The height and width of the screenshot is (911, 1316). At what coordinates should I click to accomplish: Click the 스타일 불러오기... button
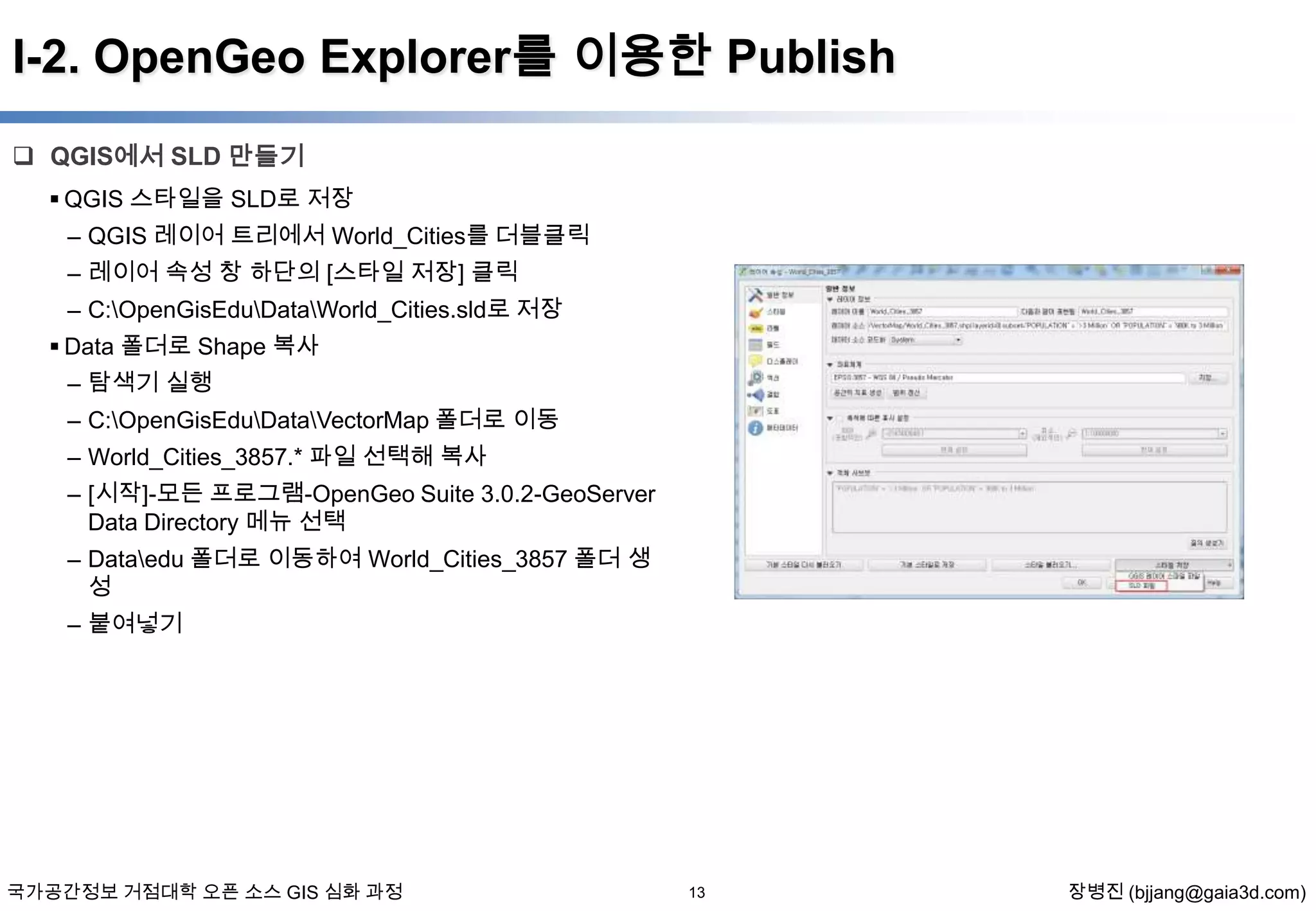1050,565
